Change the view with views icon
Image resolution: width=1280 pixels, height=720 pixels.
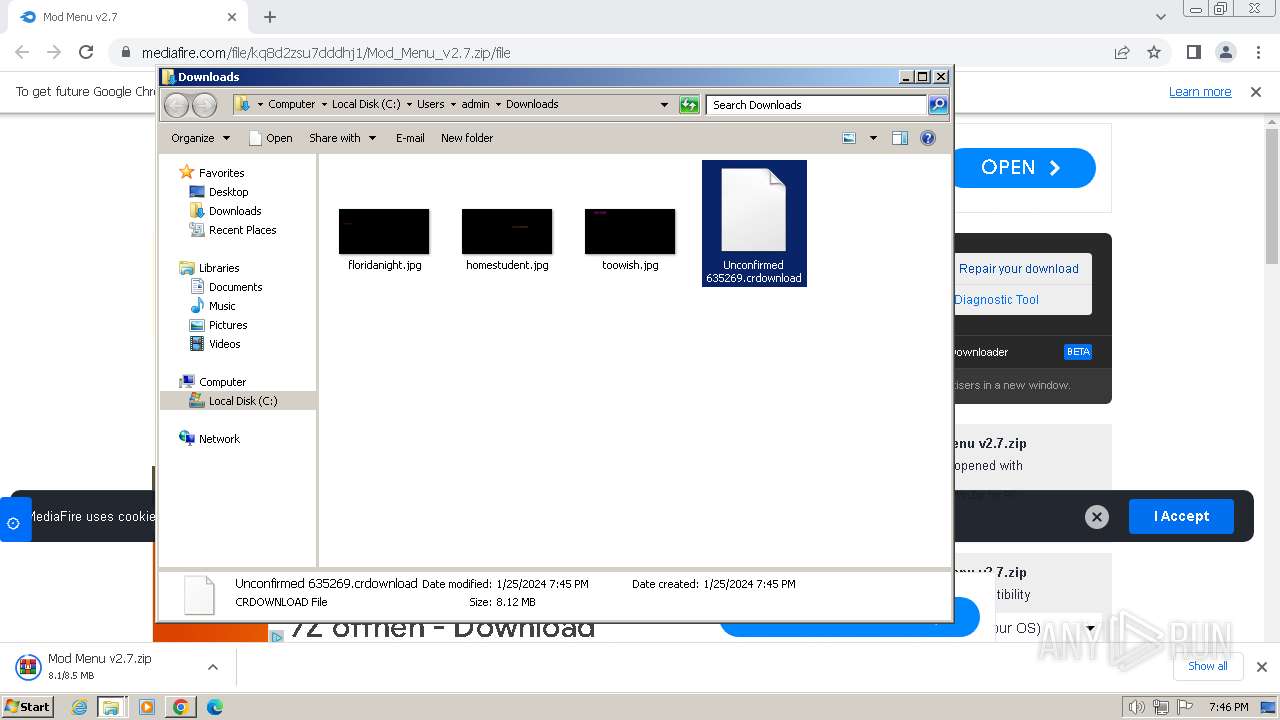pos(849,138)
